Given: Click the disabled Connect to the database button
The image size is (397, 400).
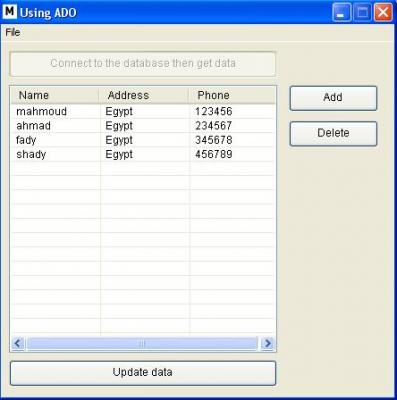Looking at the screenshot, I should point(143,64).
